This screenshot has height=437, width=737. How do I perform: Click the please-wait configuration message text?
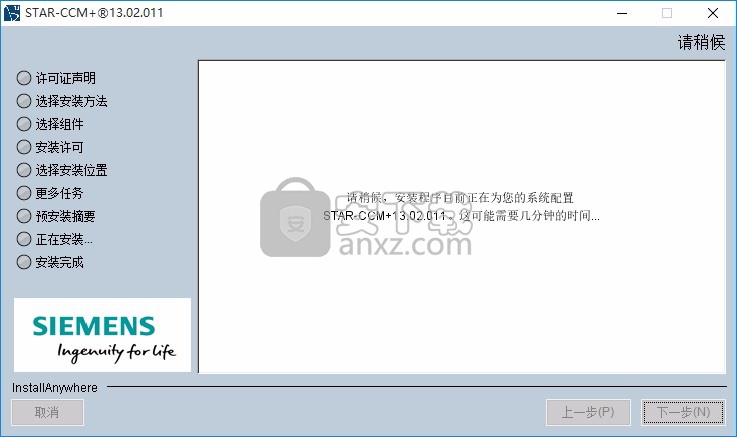[461, 207]
